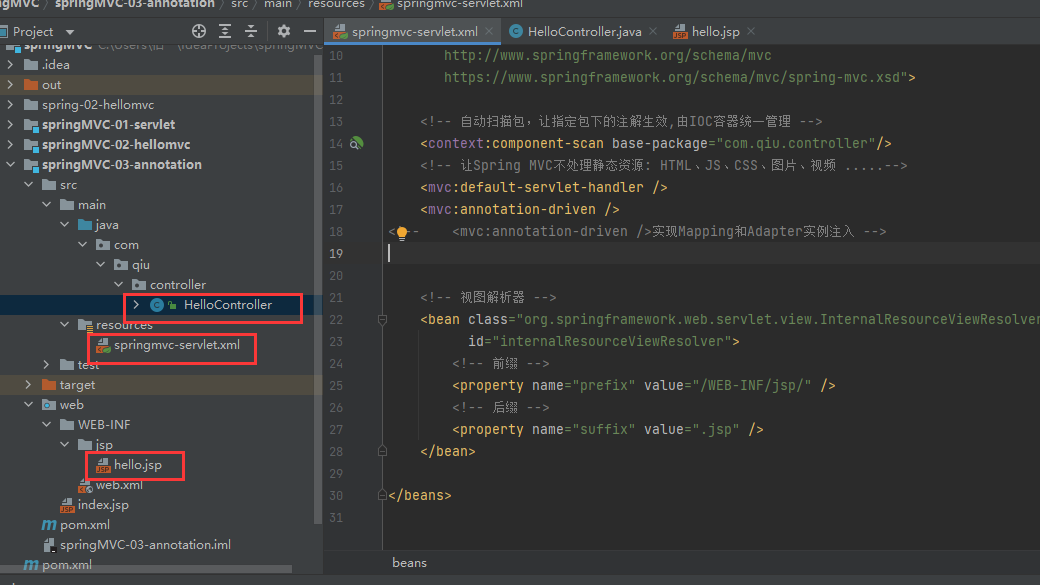Click the main breadcrumb in navigation bar

click(277, 4)
